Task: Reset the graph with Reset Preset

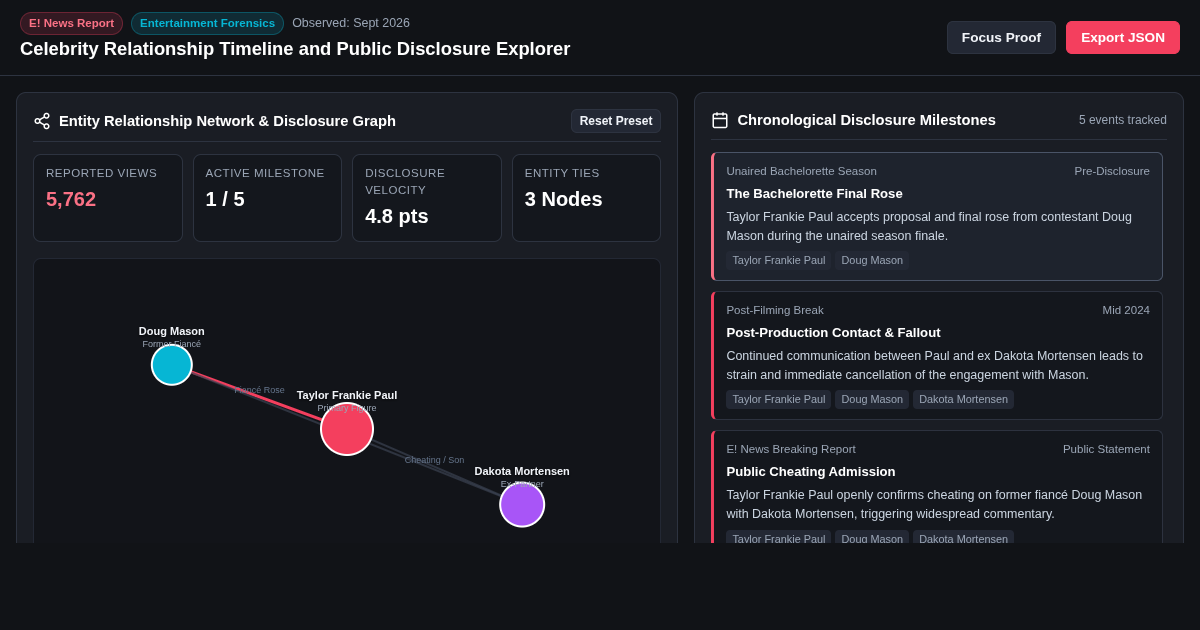Action: [x=616, y=121]
